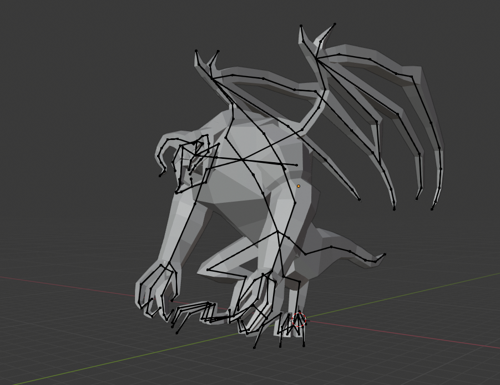Click the orange object origin dot

(299, 186)
